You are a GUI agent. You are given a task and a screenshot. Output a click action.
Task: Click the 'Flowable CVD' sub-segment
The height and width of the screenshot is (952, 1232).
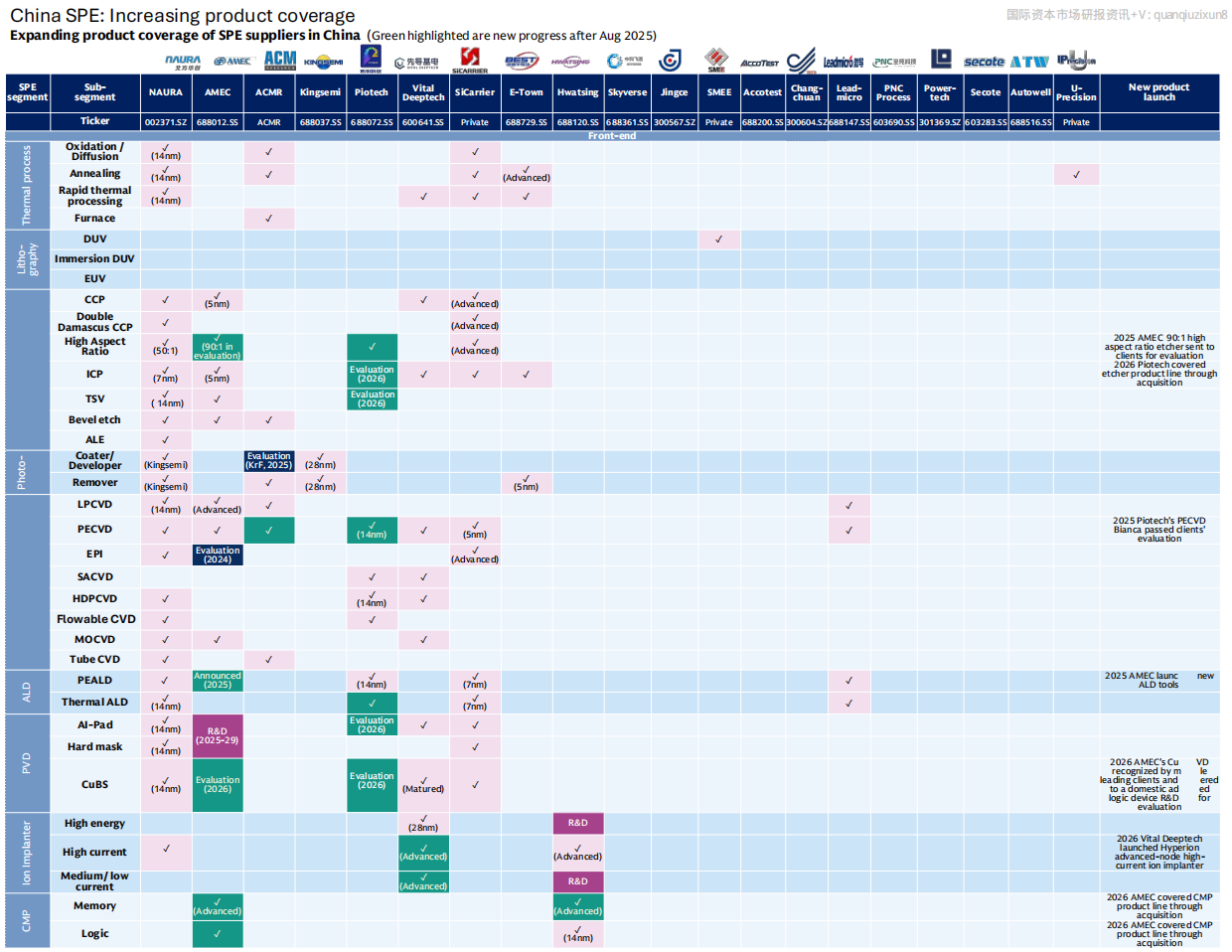pyautogui.click(x=95, y=619)
